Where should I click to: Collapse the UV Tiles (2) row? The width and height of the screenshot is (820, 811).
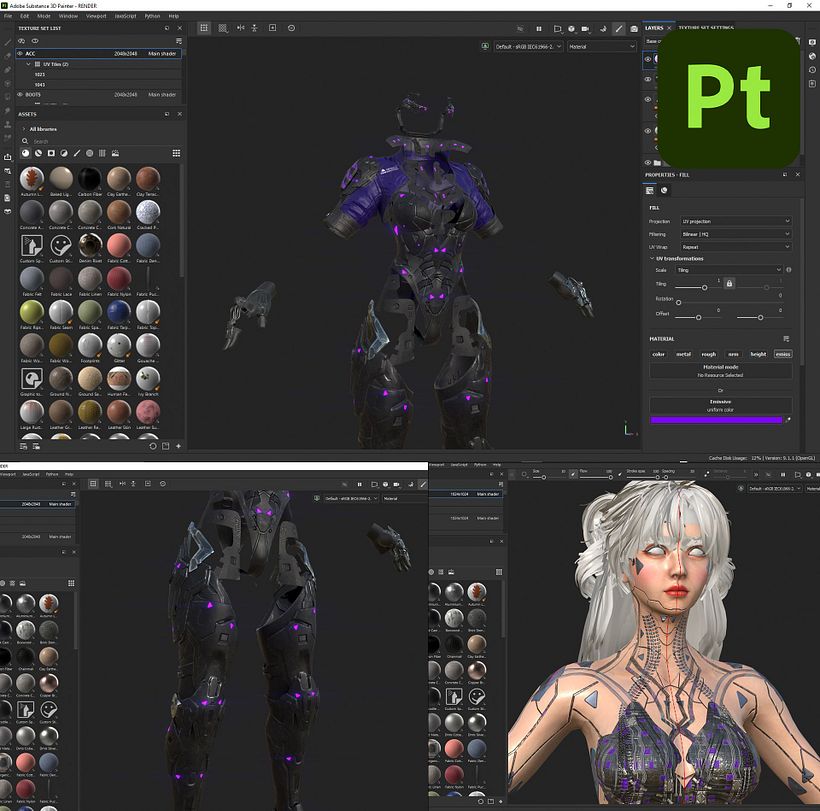(28, 64)
